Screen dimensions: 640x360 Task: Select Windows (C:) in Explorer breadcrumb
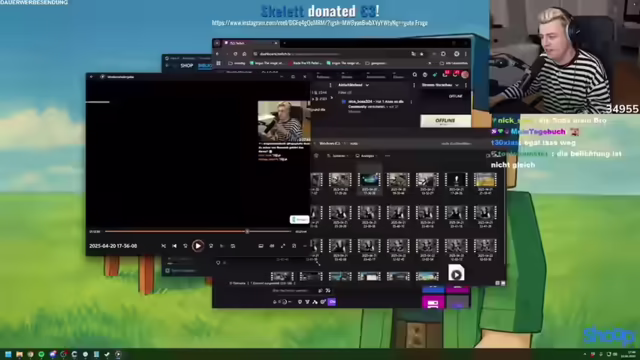pyautogui.click(x=330, y=144)
